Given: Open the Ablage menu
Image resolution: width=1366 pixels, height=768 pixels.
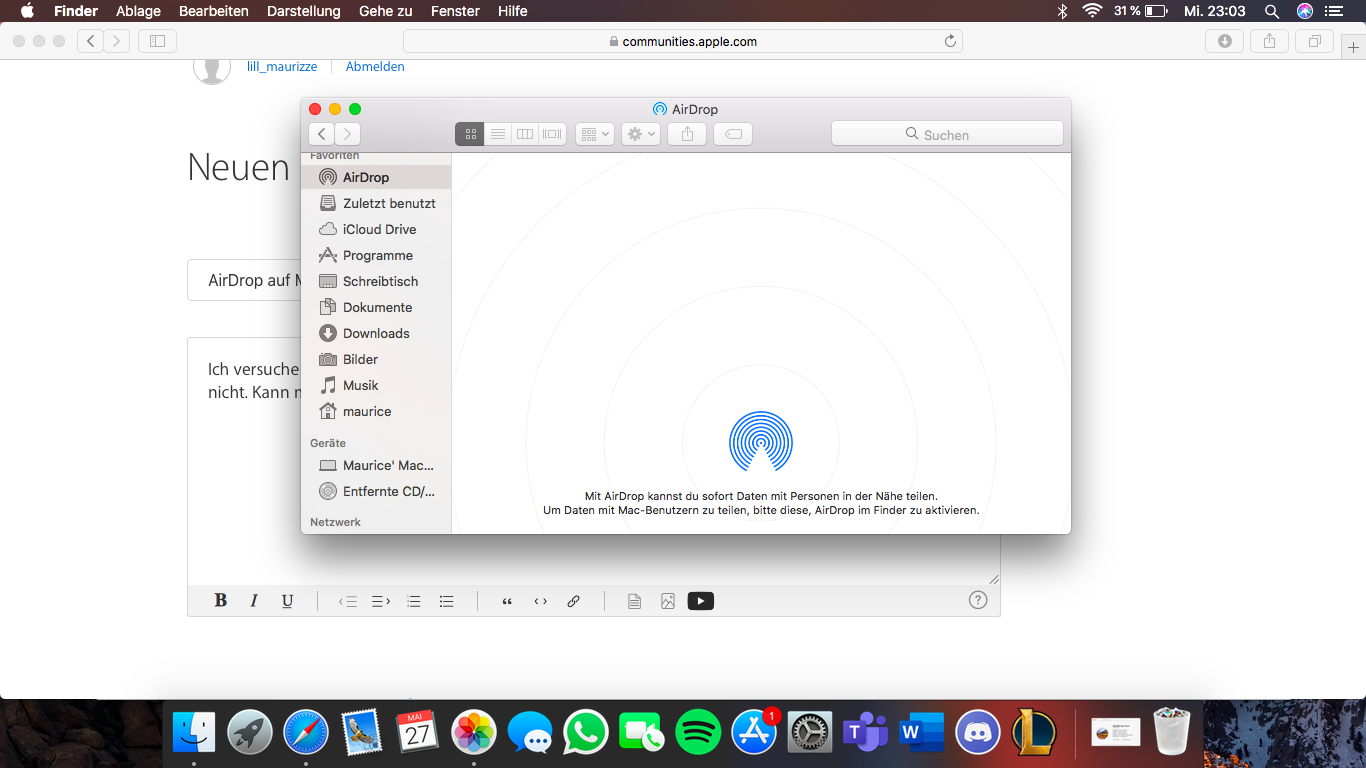Looking at the screenshot, I should pos(138,11).
